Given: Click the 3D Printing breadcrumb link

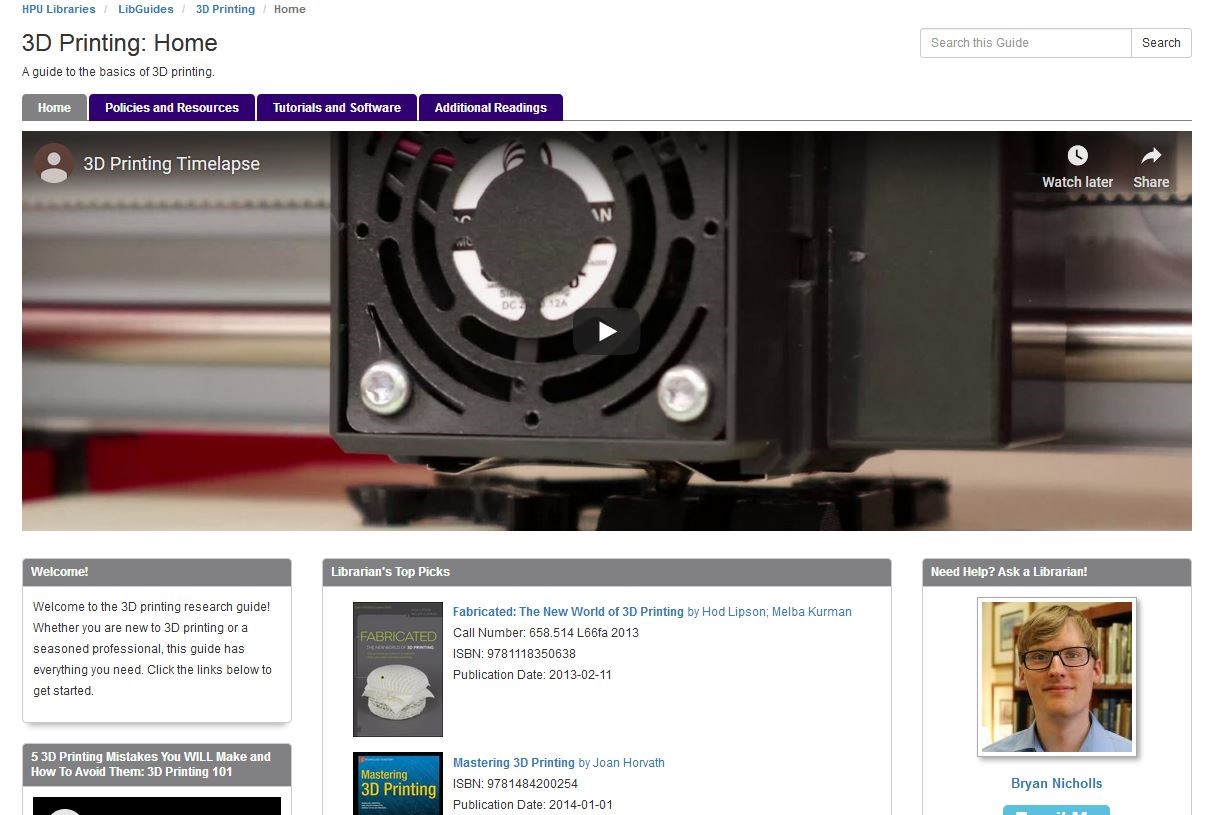Looking at the screenshot, I should (225, 9).
